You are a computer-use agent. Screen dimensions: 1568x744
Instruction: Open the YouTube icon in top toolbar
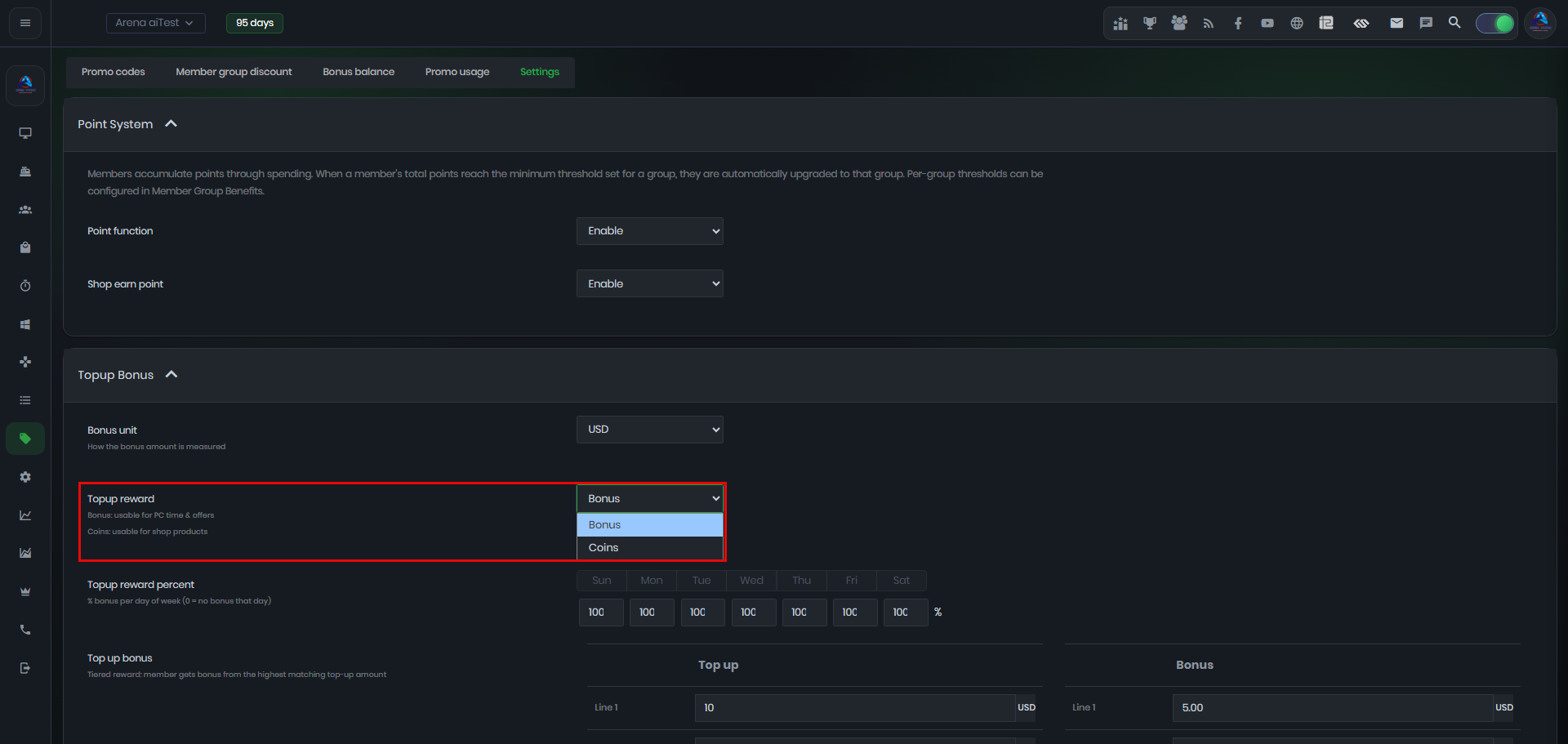coord(1267,24)
